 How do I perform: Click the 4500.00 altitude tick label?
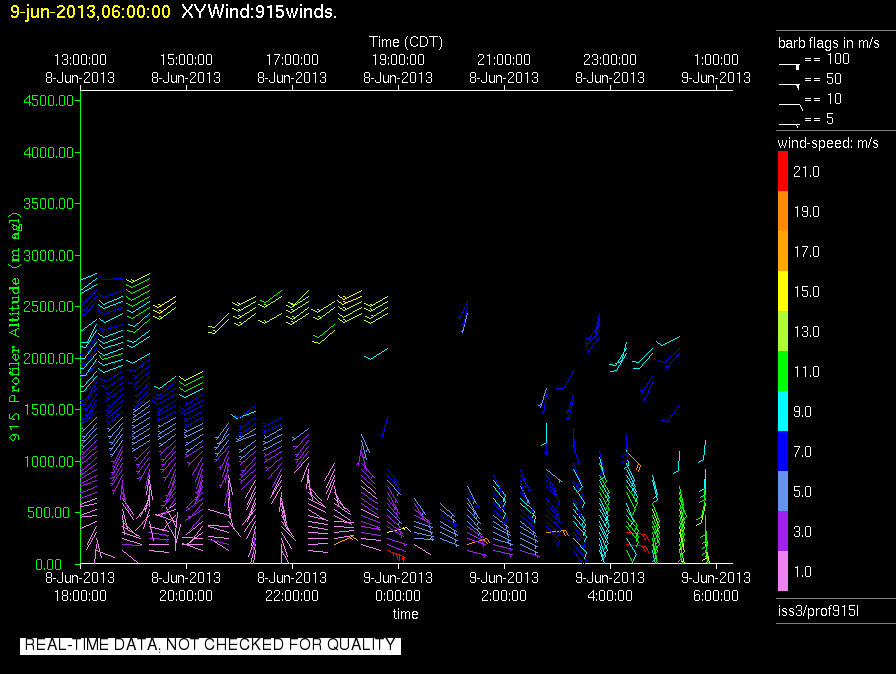(49, 101)
